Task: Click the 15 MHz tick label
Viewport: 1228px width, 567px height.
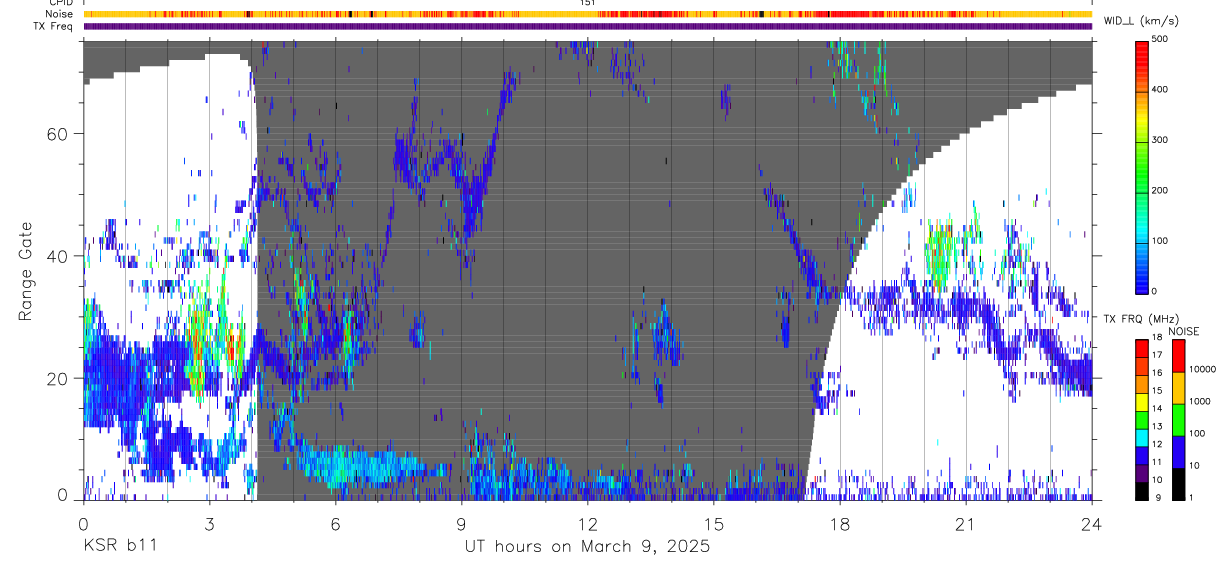Action: (1157, 391)
